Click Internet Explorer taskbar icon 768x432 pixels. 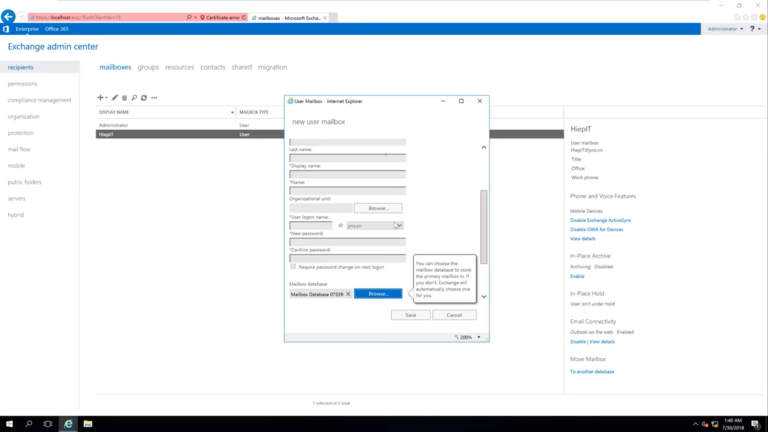tap(68, 424)
